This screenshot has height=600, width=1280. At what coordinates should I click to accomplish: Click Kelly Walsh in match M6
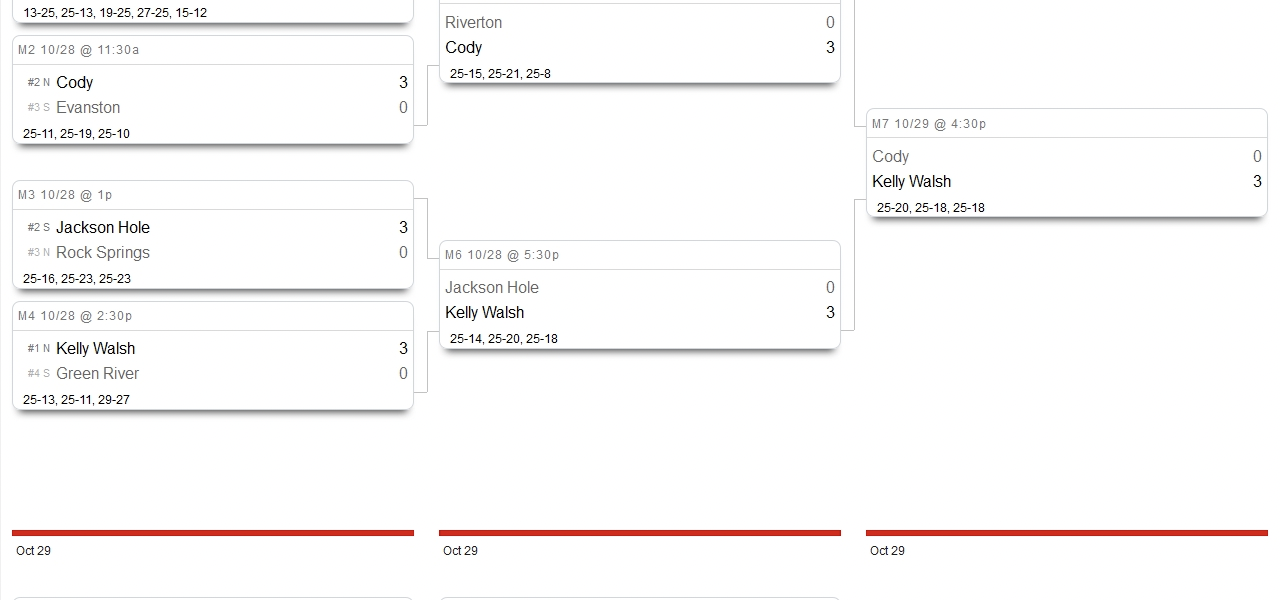click(x=485, y=313)
